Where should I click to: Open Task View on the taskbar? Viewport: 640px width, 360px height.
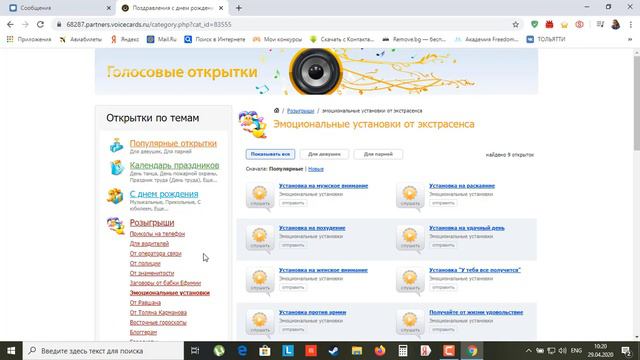click(196, 351)
